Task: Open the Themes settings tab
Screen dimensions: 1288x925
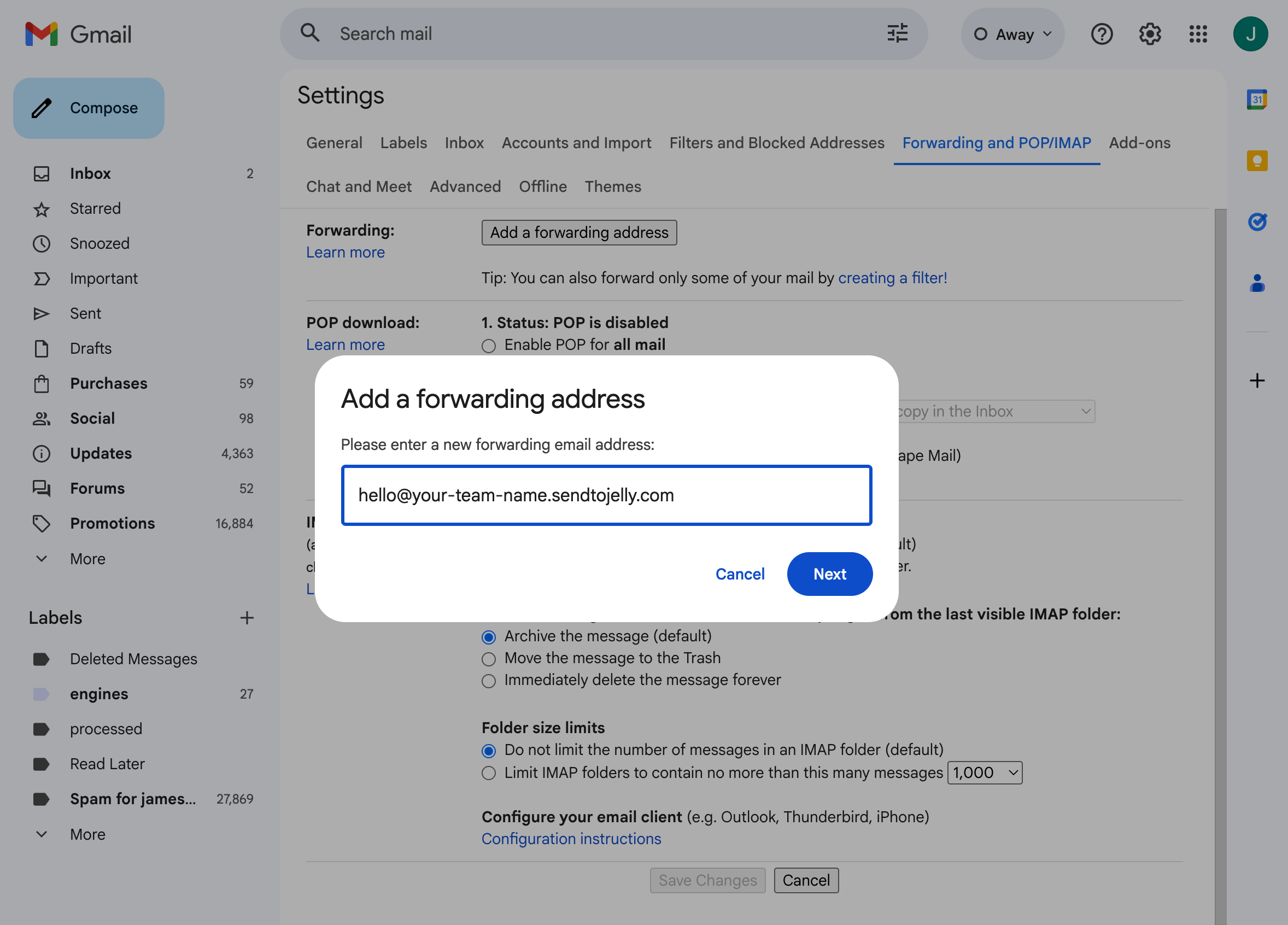Action: point(613,186)
